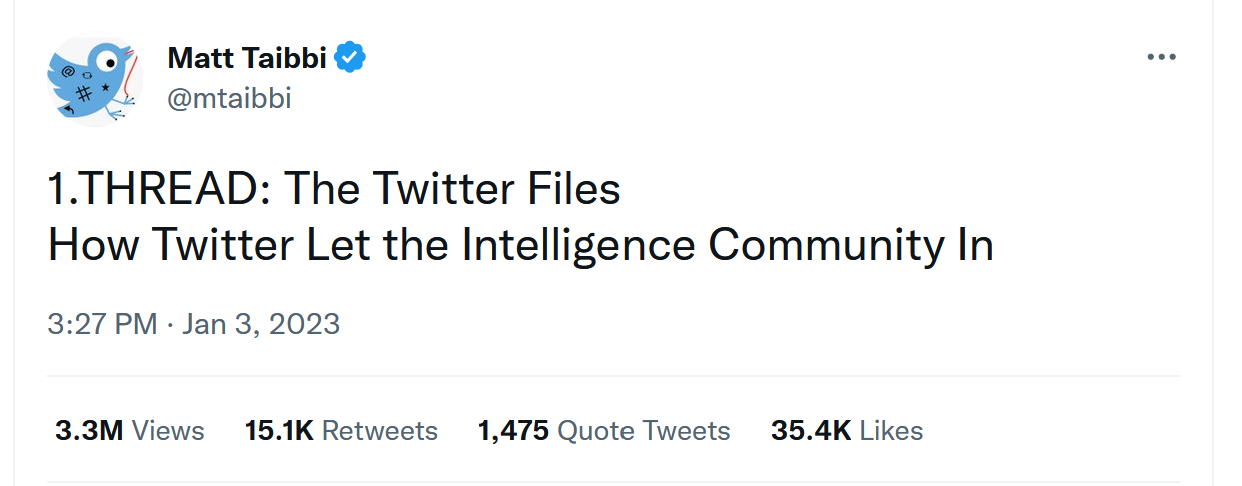
Task: Click the Matt Taibbi display name
Action: click(247, 58)
